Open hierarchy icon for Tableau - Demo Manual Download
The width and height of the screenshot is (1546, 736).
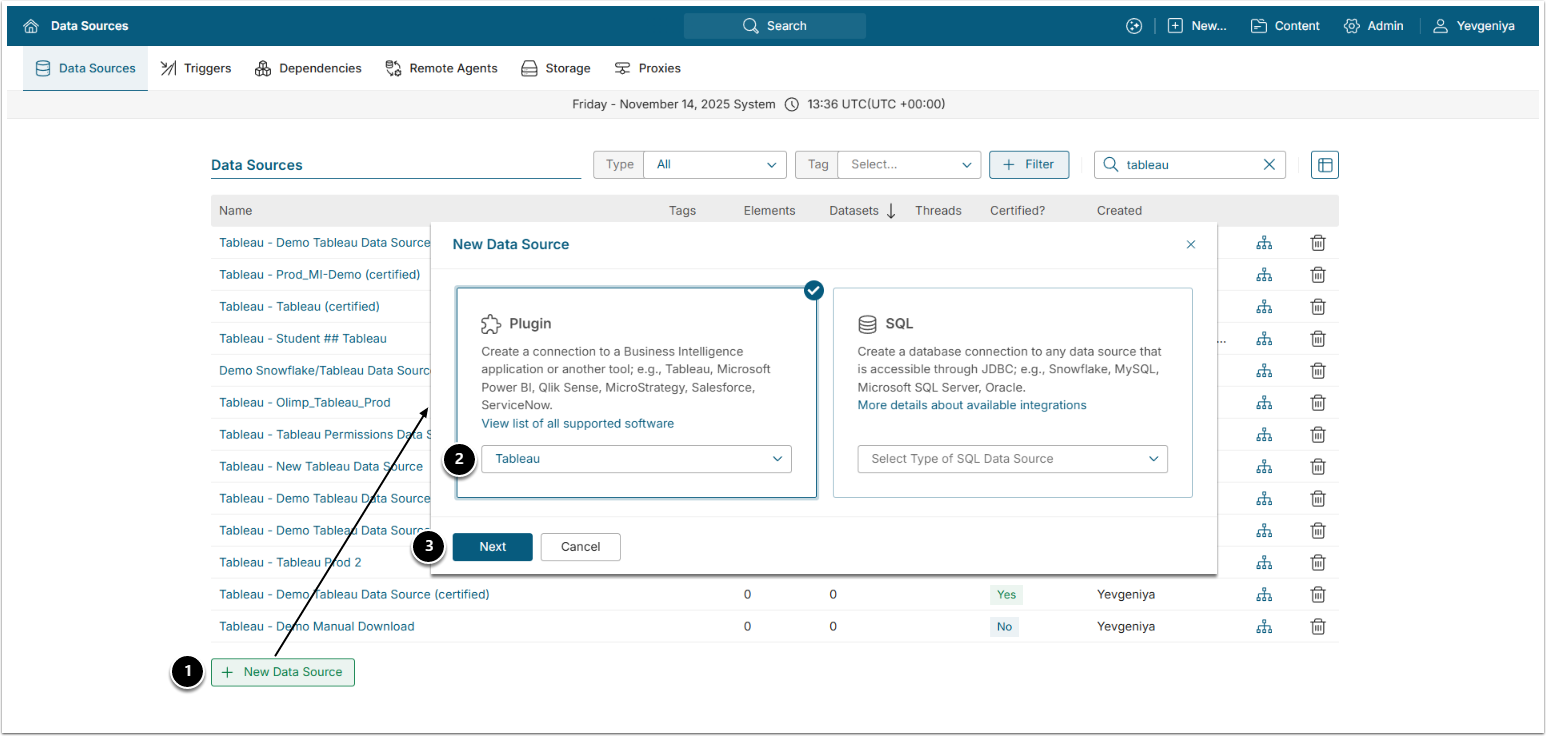click(1264, 627)
